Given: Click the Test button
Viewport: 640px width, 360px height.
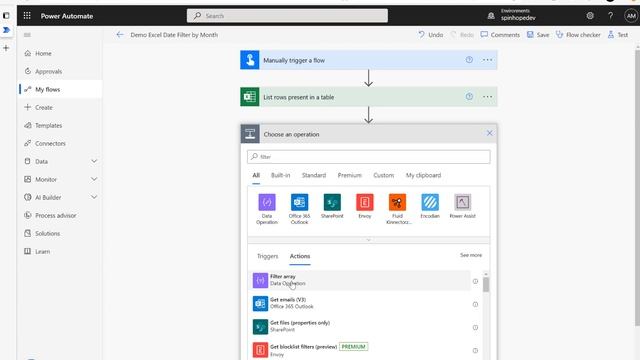Looking at the screenshot, I should point(618,35).
